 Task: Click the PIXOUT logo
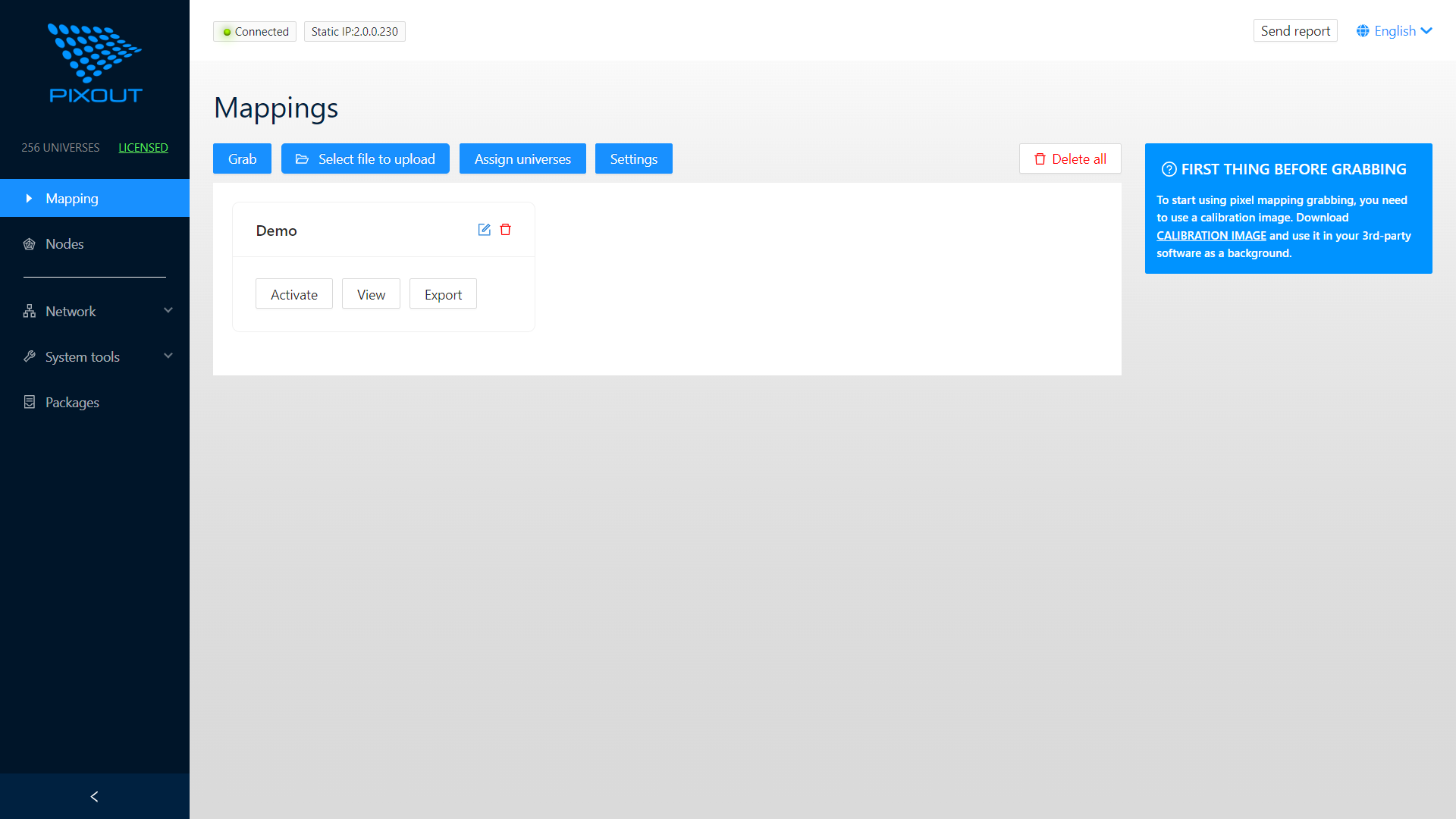[x=94, y=62]
